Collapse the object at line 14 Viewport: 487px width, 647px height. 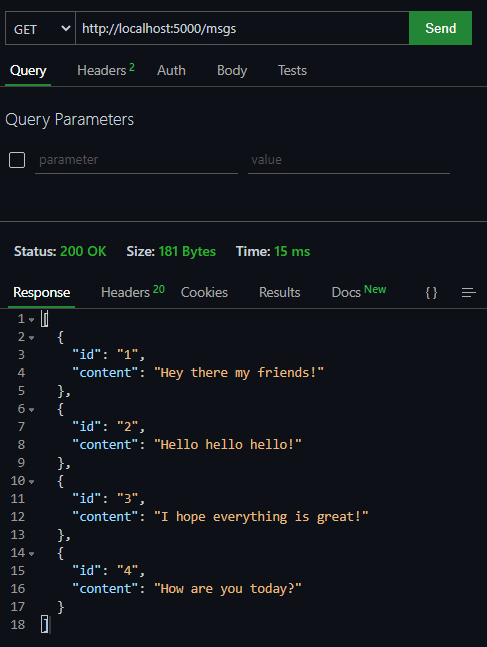[32, 554]
